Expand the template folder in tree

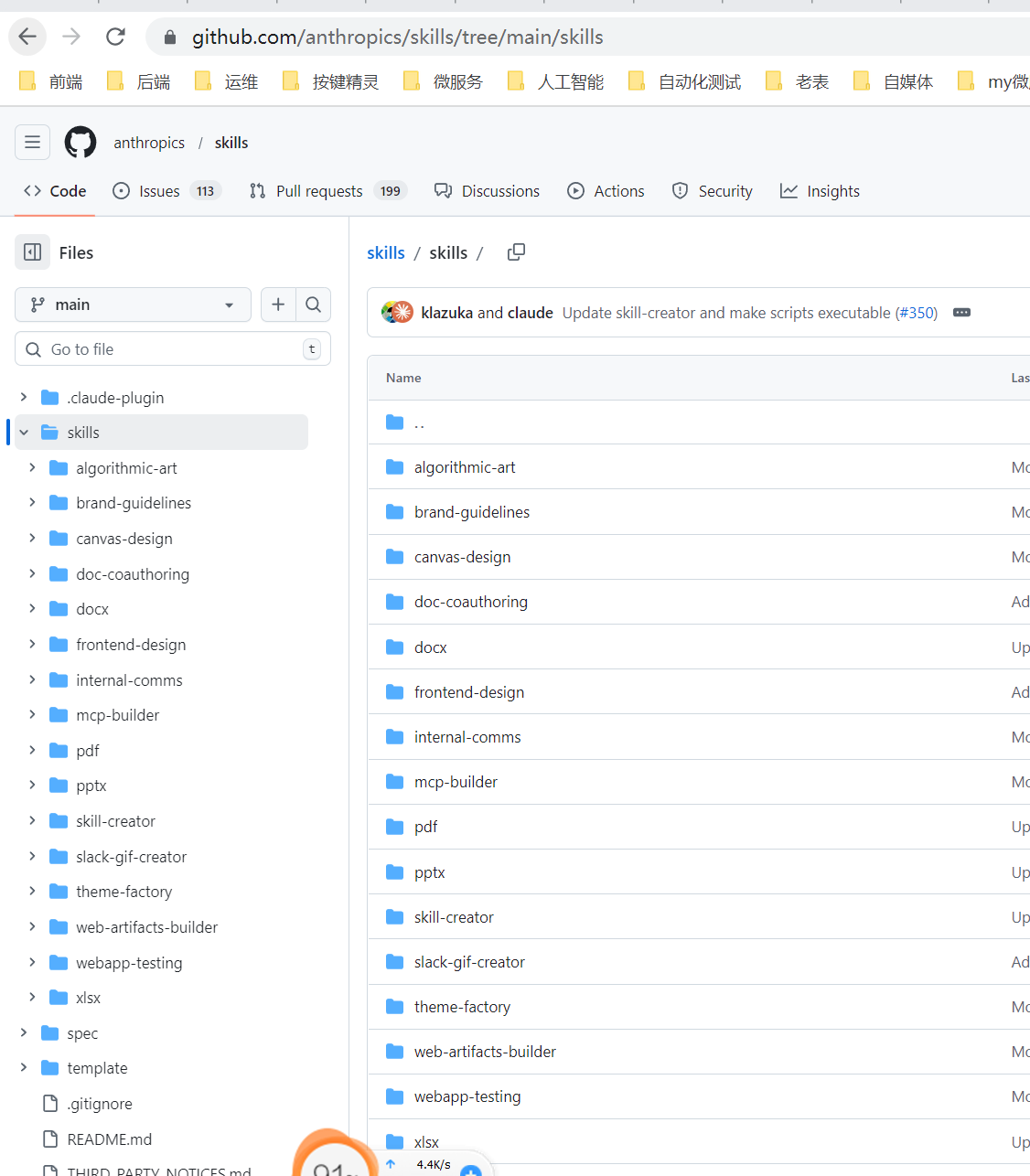click(x=24, y=1068)
